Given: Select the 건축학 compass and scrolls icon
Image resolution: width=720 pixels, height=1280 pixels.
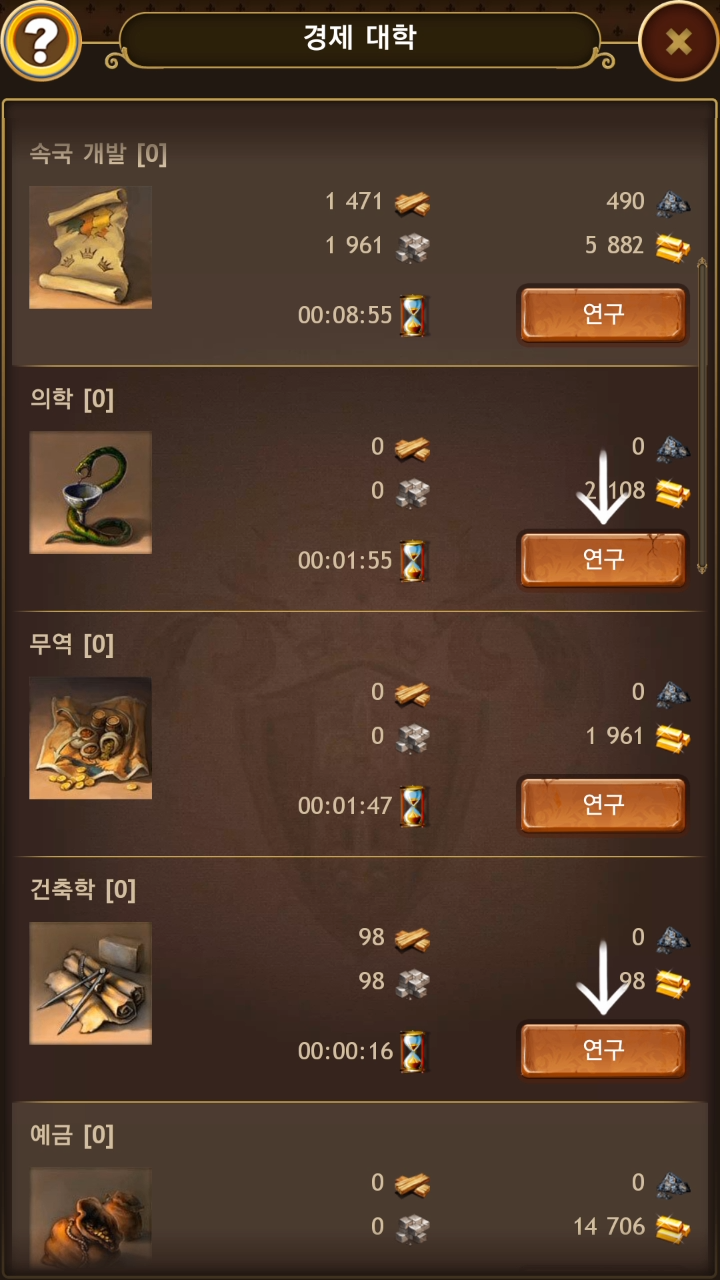Looking at the screenshot, I should 91,983.
